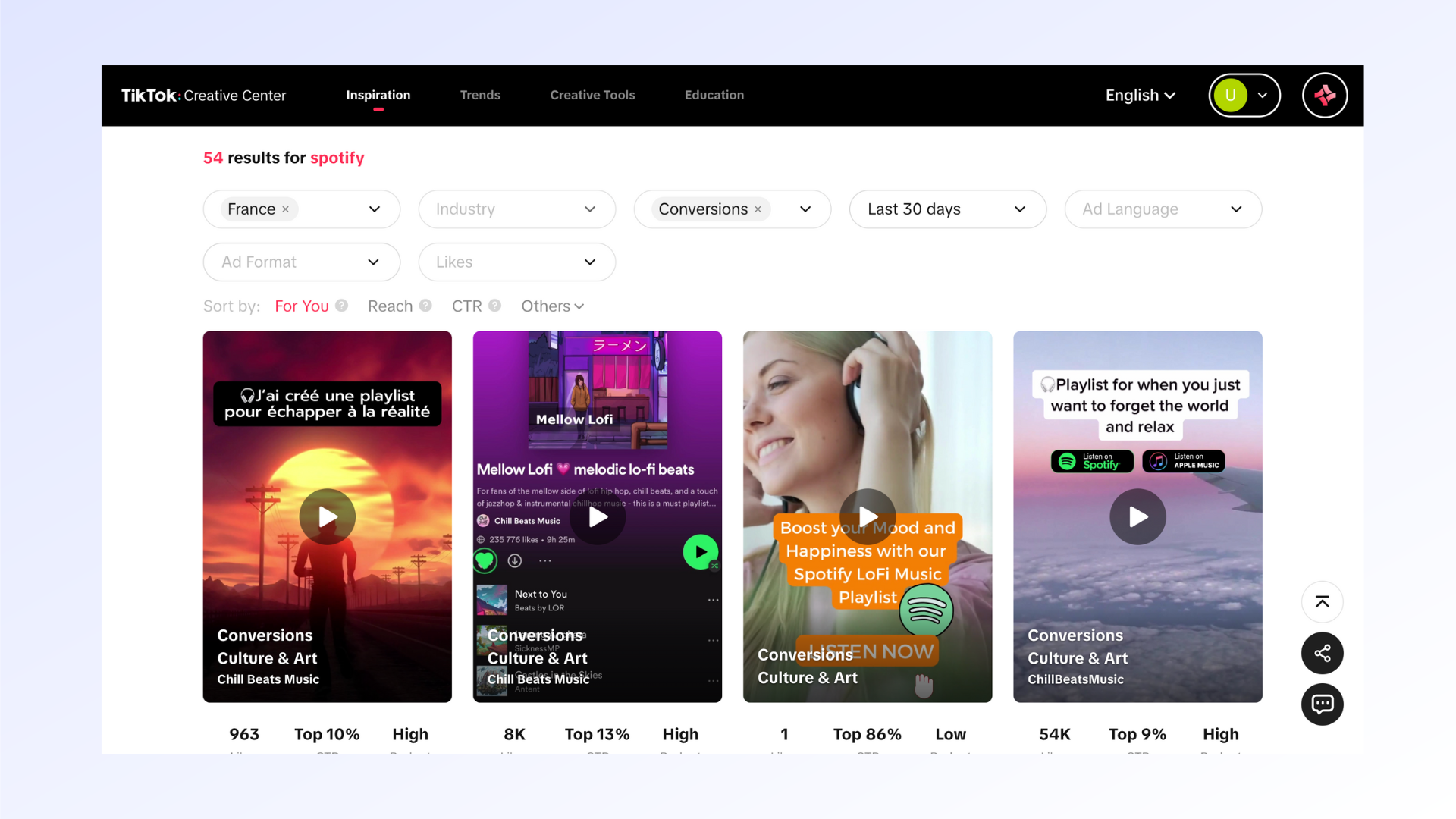Open the Ad Format dropdown

[x=301, y=262]
